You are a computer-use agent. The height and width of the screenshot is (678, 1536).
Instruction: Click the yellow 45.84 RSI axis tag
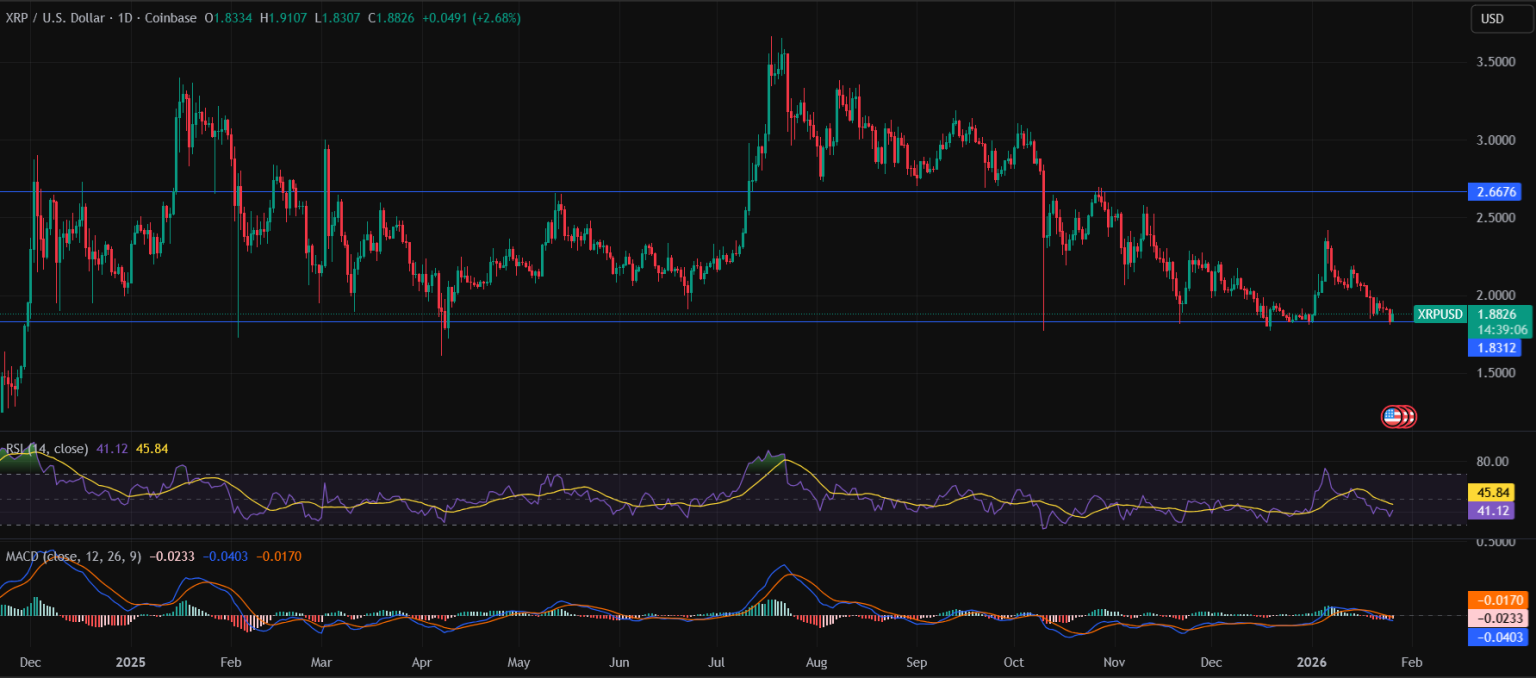click(x=1493, y=493)
